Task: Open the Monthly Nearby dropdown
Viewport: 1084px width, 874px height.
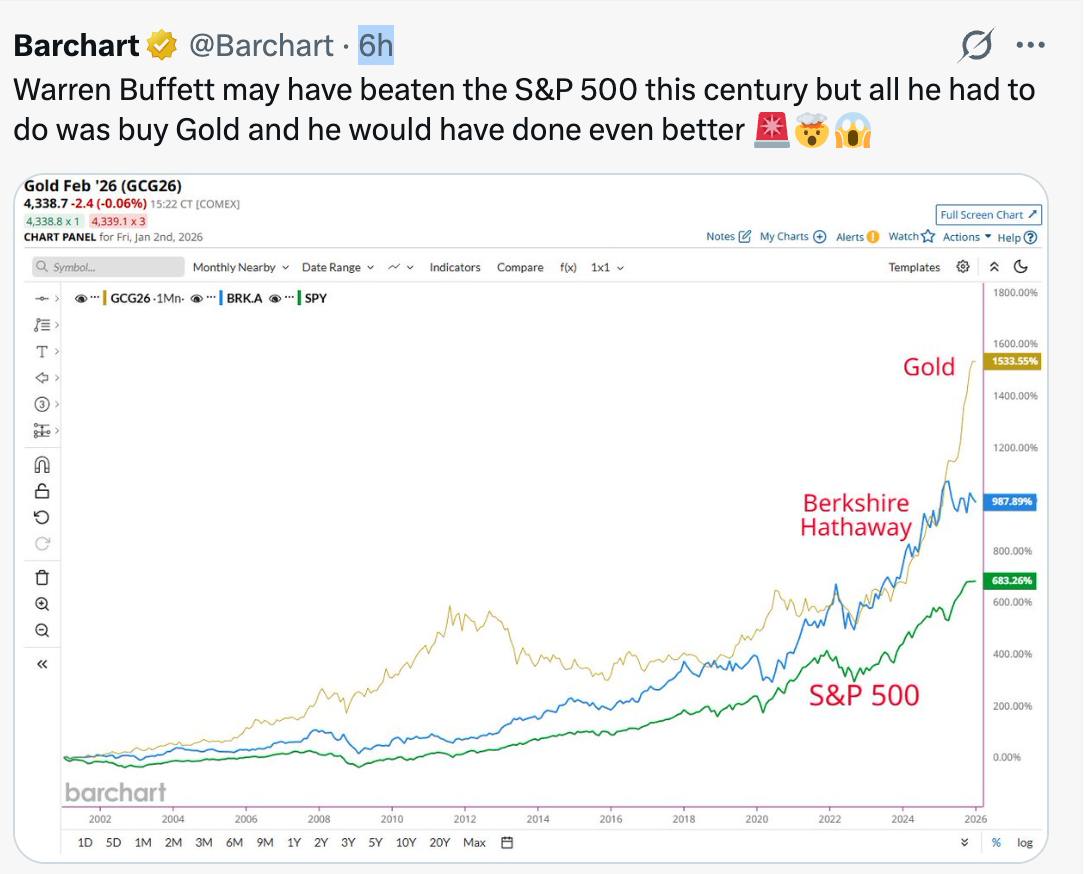Action: tap(240, 267)
